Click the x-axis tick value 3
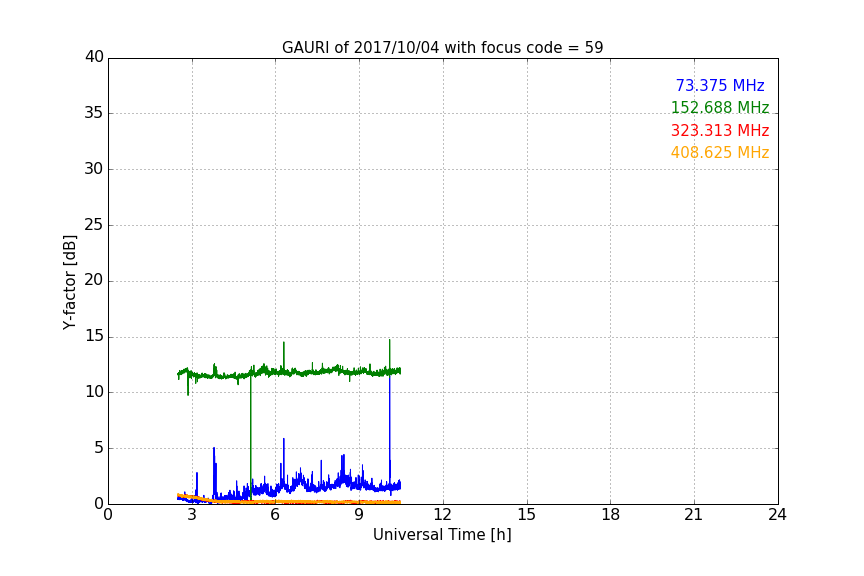 pyautogui.click(x=192, y=515)
